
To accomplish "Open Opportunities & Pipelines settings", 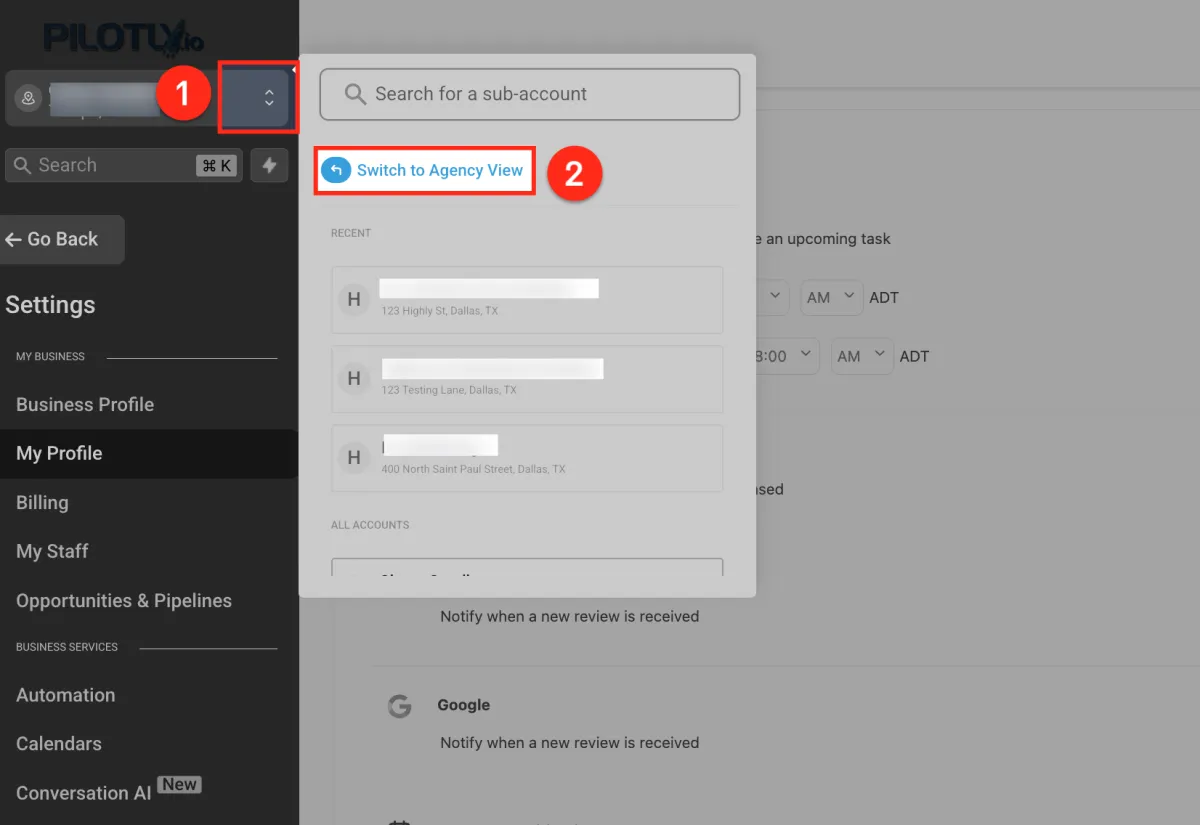I will tap(124, 600).
